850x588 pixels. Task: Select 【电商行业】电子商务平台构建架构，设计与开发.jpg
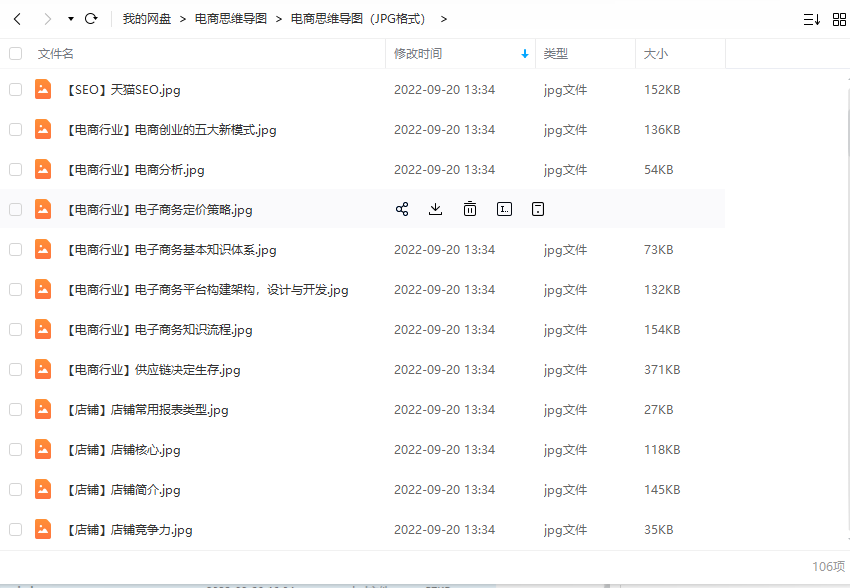tap(207, 289)
